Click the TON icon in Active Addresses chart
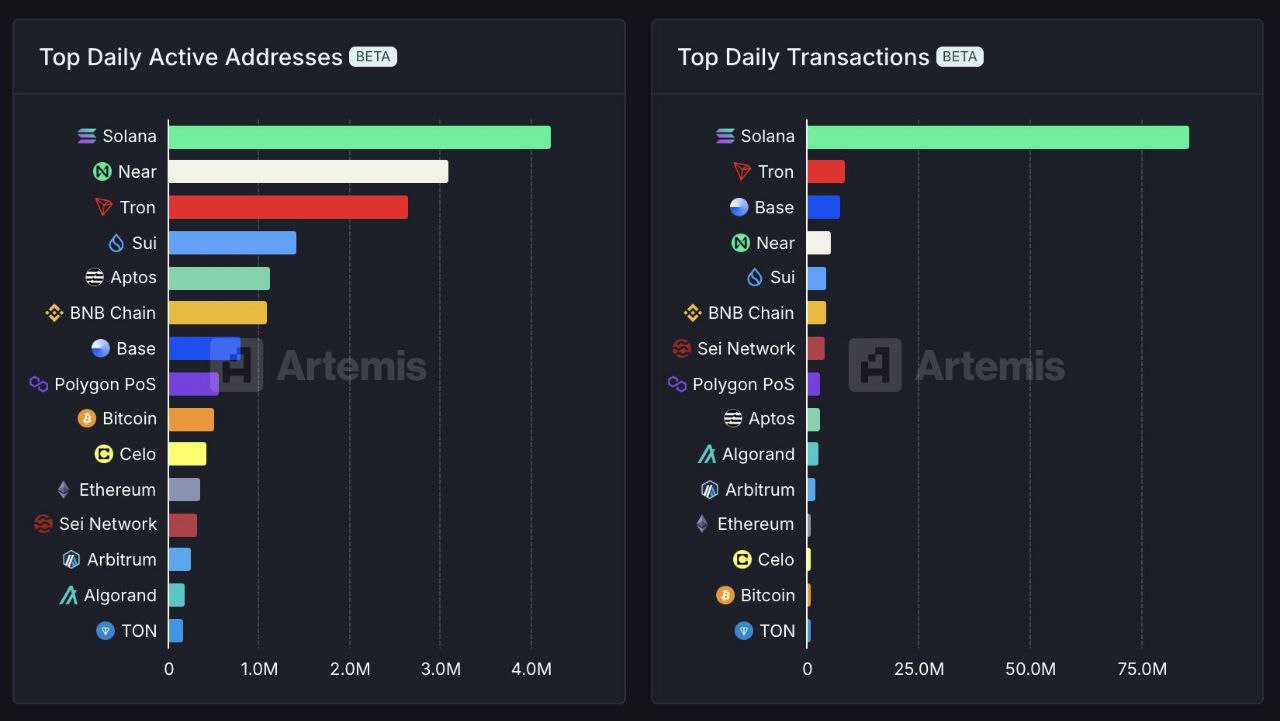This screenshot has width=1280, height=721. (x=105, y=631)
